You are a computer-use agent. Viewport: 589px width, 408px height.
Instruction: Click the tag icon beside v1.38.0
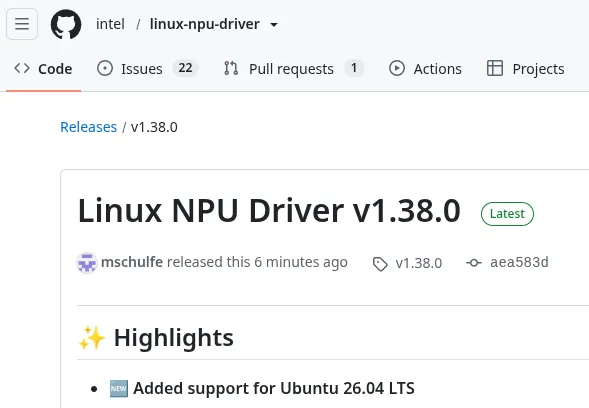380,264
